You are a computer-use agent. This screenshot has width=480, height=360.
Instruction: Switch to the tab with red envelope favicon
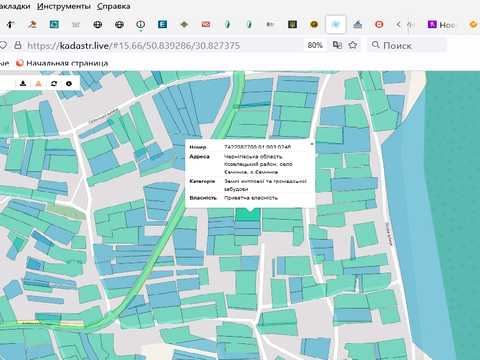(206, 24)
